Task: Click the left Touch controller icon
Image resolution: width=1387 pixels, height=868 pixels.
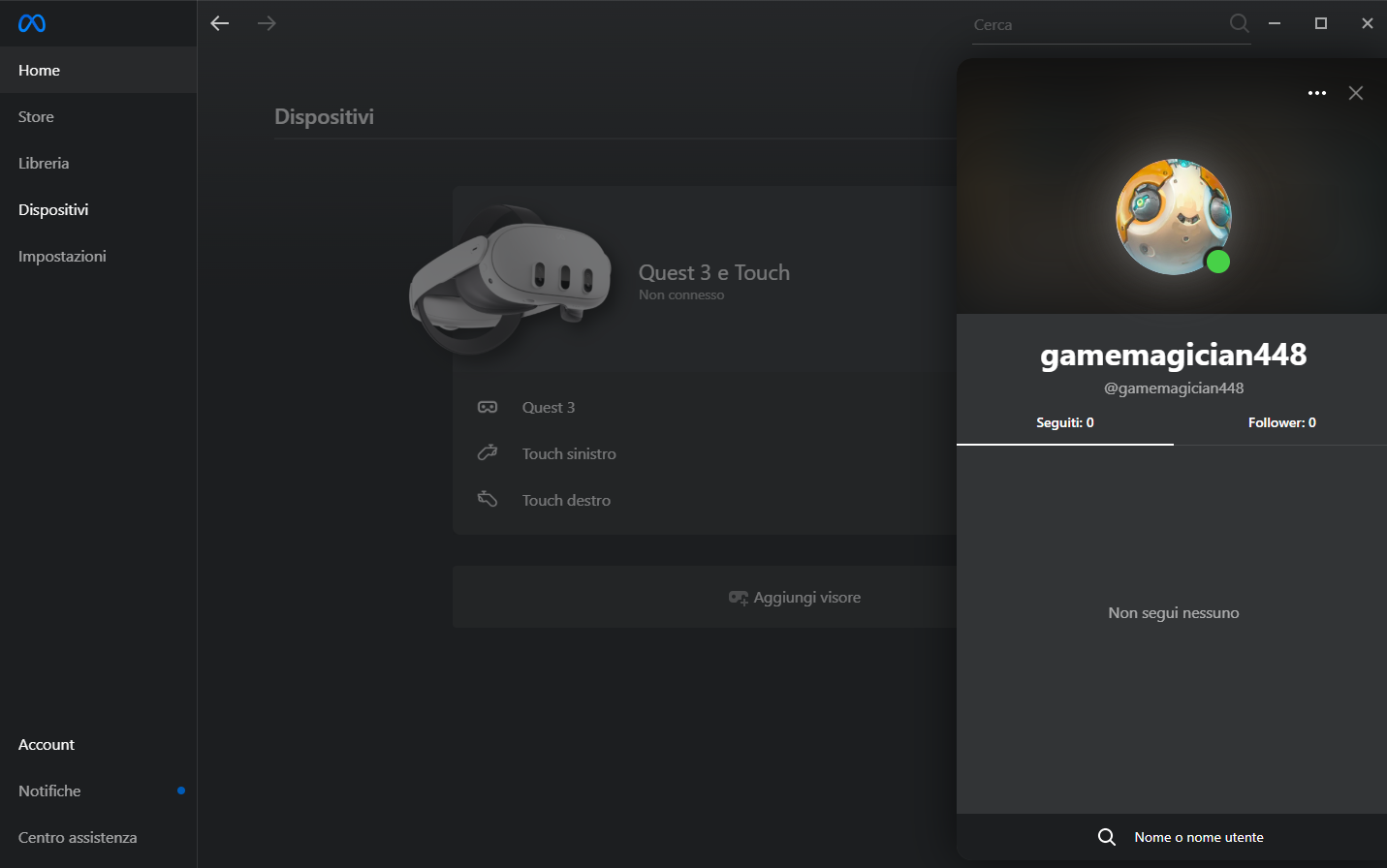Action: [488, 452]
